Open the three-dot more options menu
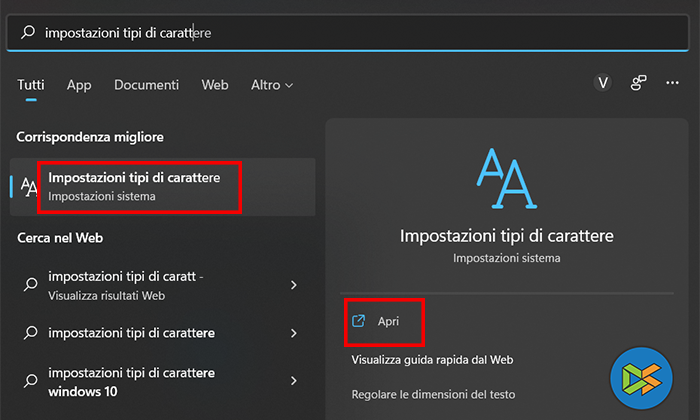 tap(672, 84)
